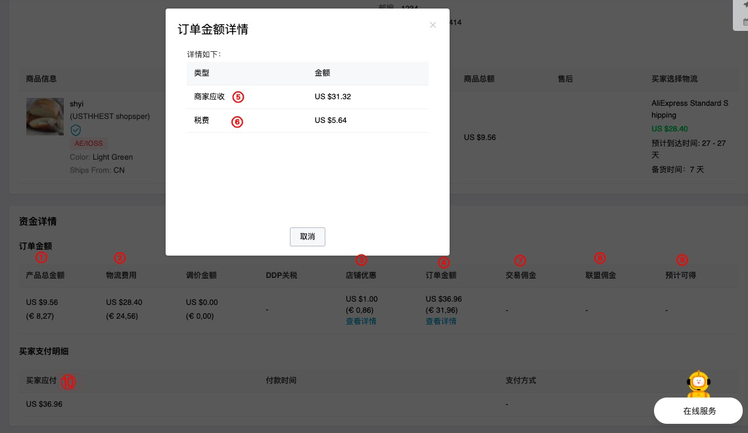Click the red marker above 产品总金额
Screen dimensions: 748x433
[x=41, y=258]
